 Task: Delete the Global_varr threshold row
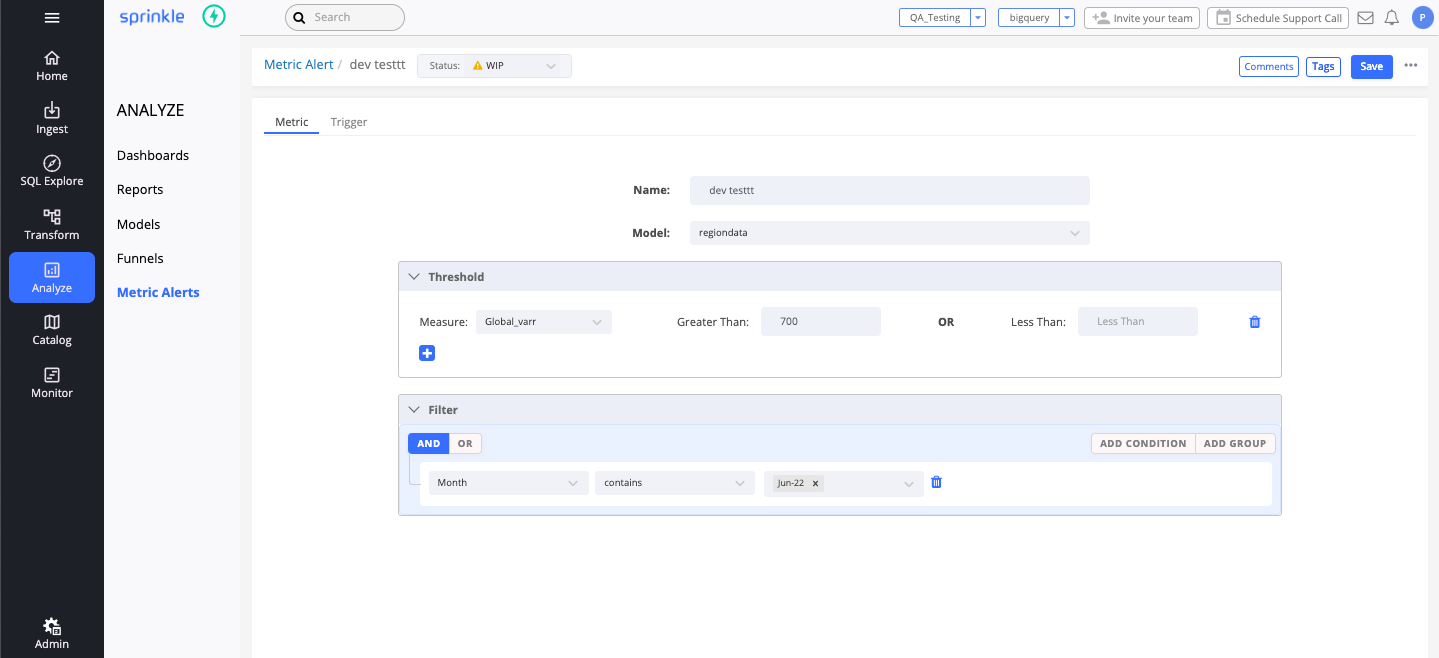click(1255, 322)
